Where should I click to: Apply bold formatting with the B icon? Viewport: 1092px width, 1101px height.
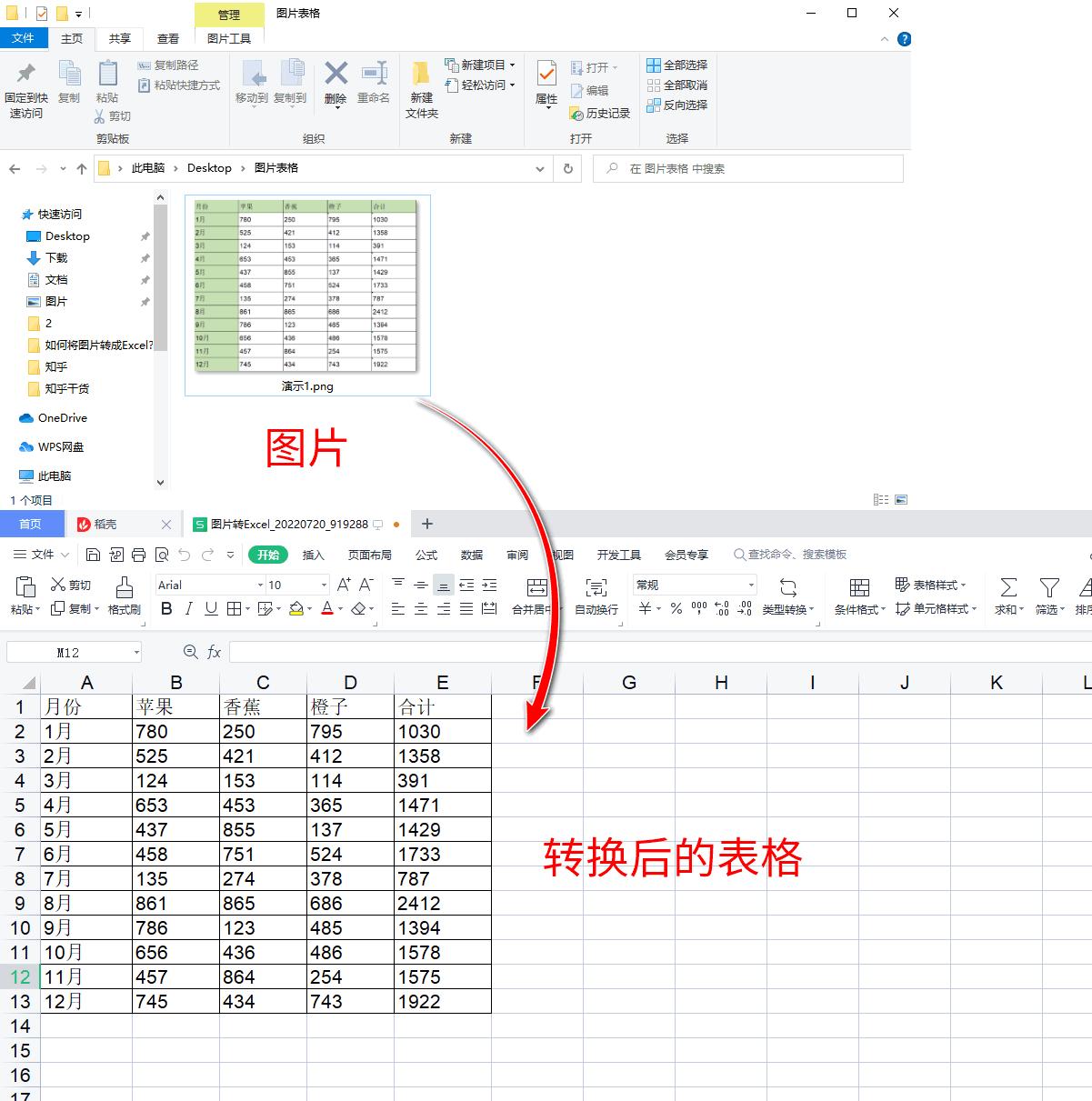tap(165, 609)
